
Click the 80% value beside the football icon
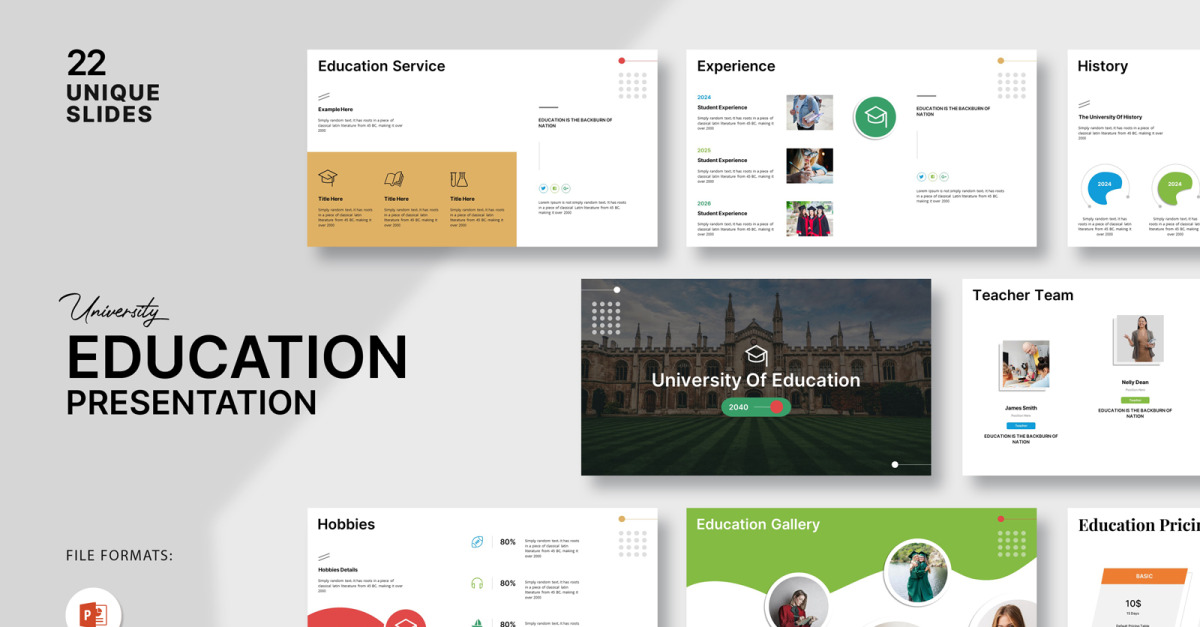click(508, 542)
